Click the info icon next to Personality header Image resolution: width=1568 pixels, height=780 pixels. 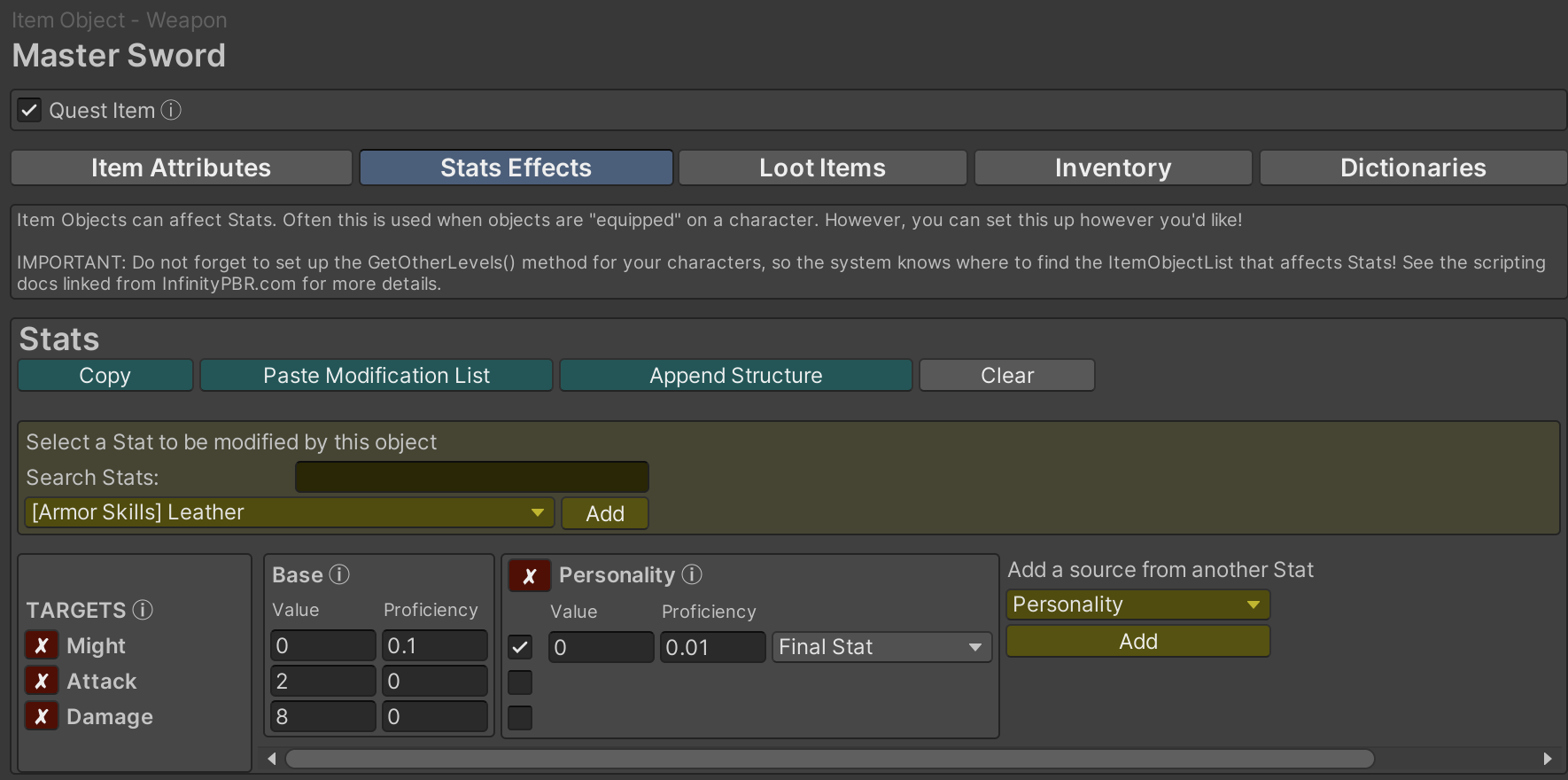[692, 574]
